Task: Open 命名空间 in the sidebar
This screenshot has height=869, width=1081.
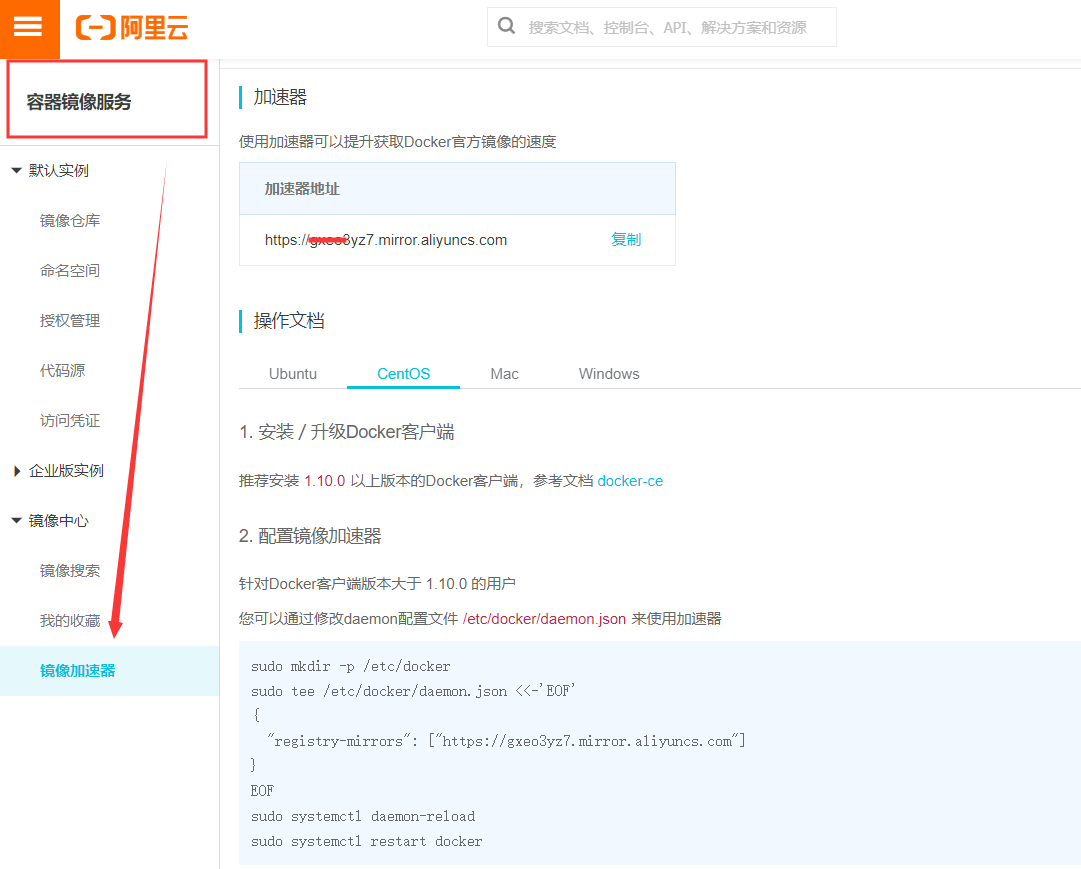Action: 70,270
